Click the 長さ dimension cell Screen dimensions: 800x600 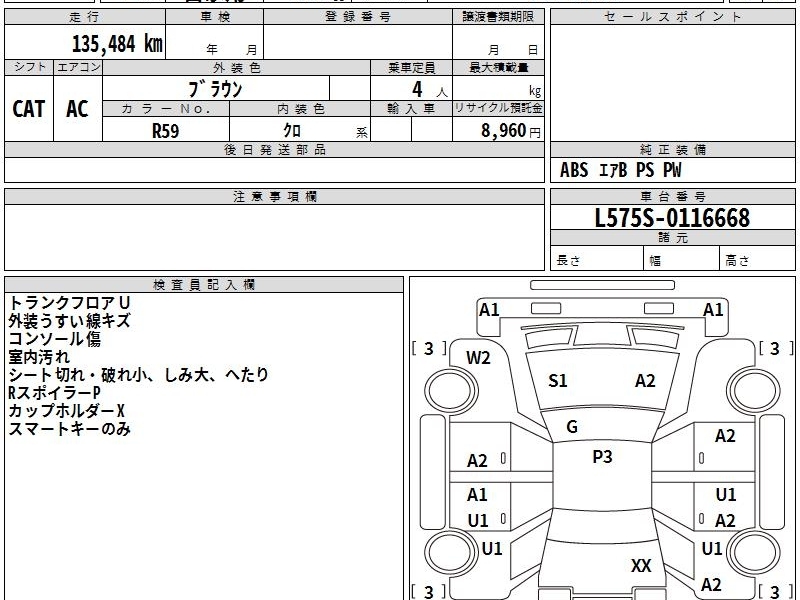coord(597,259)
